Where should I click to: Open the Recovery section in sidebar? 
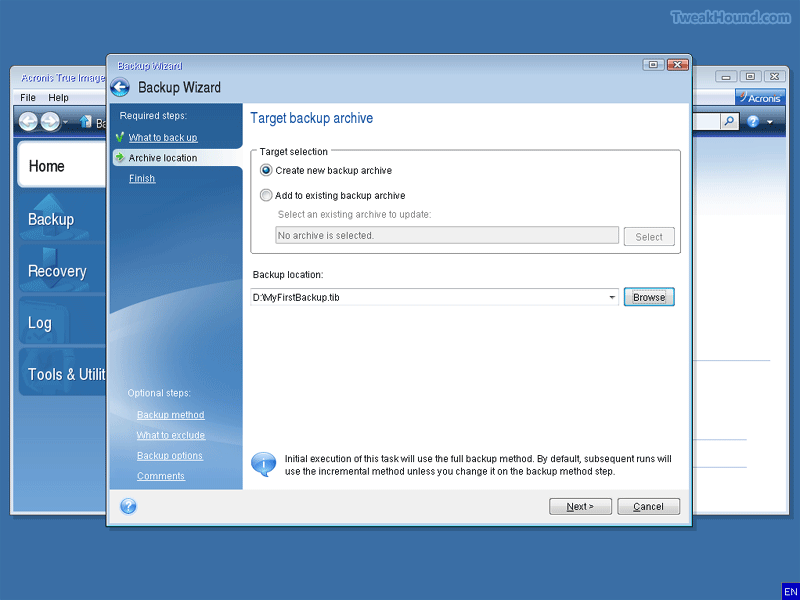(x=62, y=270)
